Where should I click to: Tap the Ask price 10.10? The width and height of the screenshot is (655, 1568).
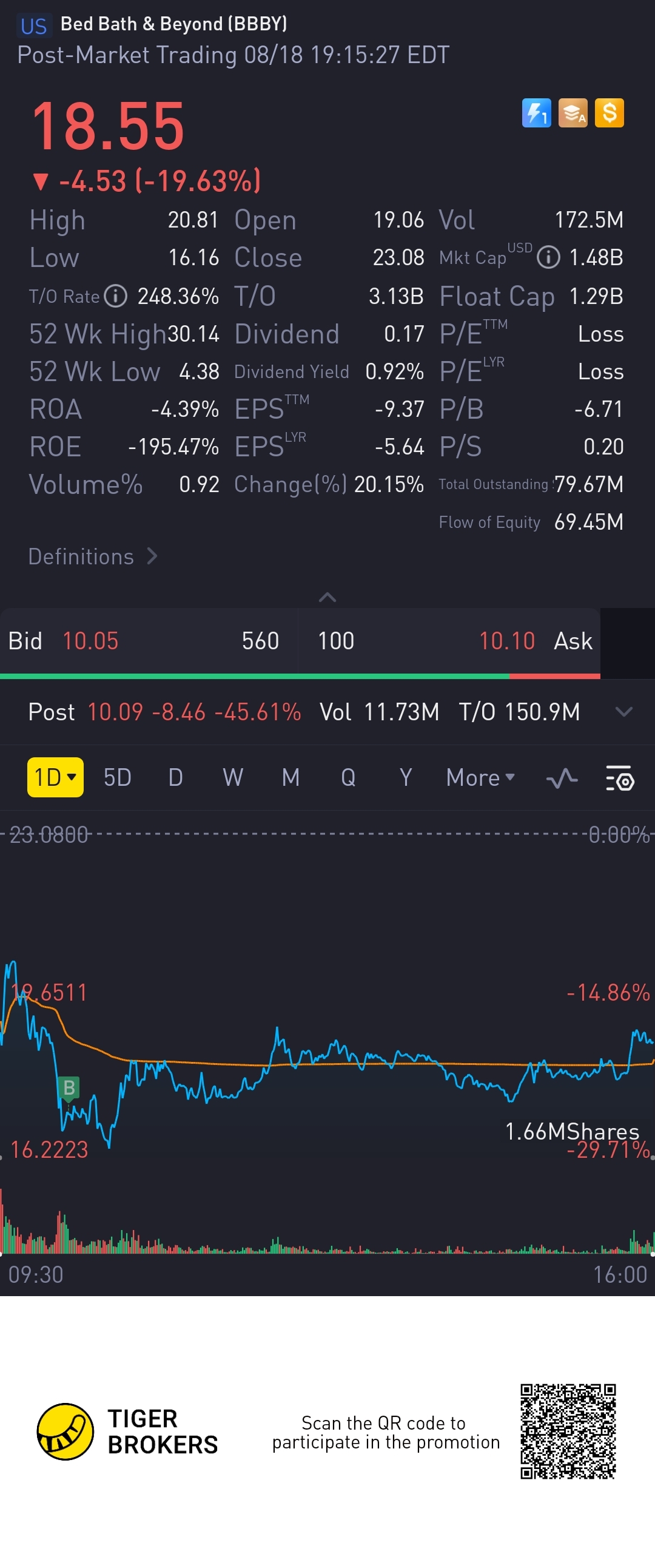pyautogui.click(x=506, y=641)
